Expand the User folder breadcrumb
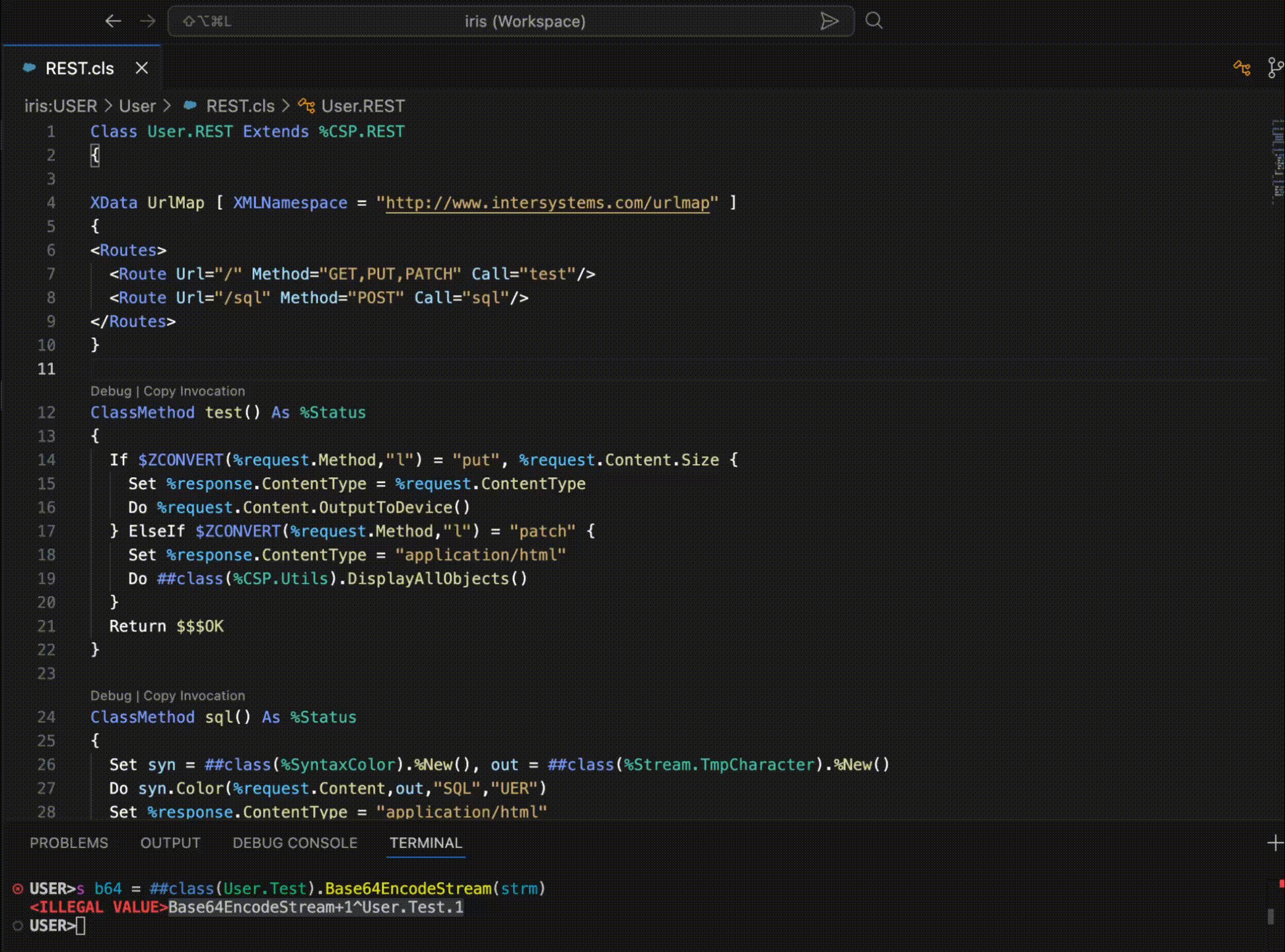 point(137,106)
